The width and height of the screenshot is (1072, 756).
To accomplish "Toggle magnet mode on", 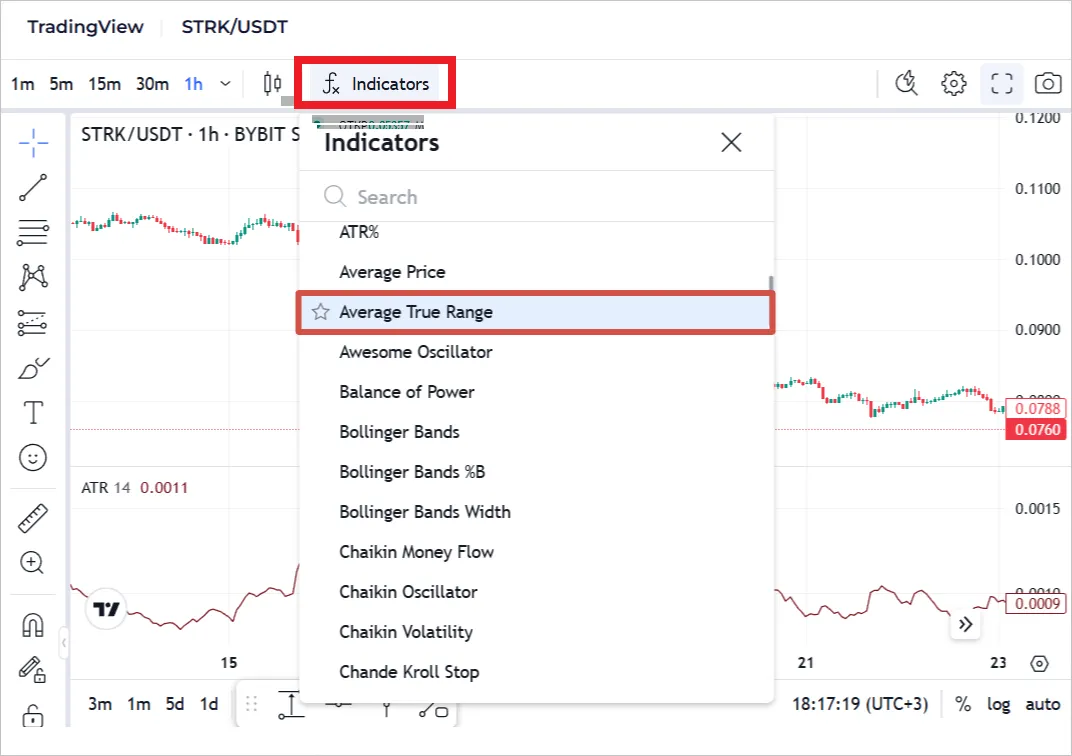I will (x=33, y=625).
